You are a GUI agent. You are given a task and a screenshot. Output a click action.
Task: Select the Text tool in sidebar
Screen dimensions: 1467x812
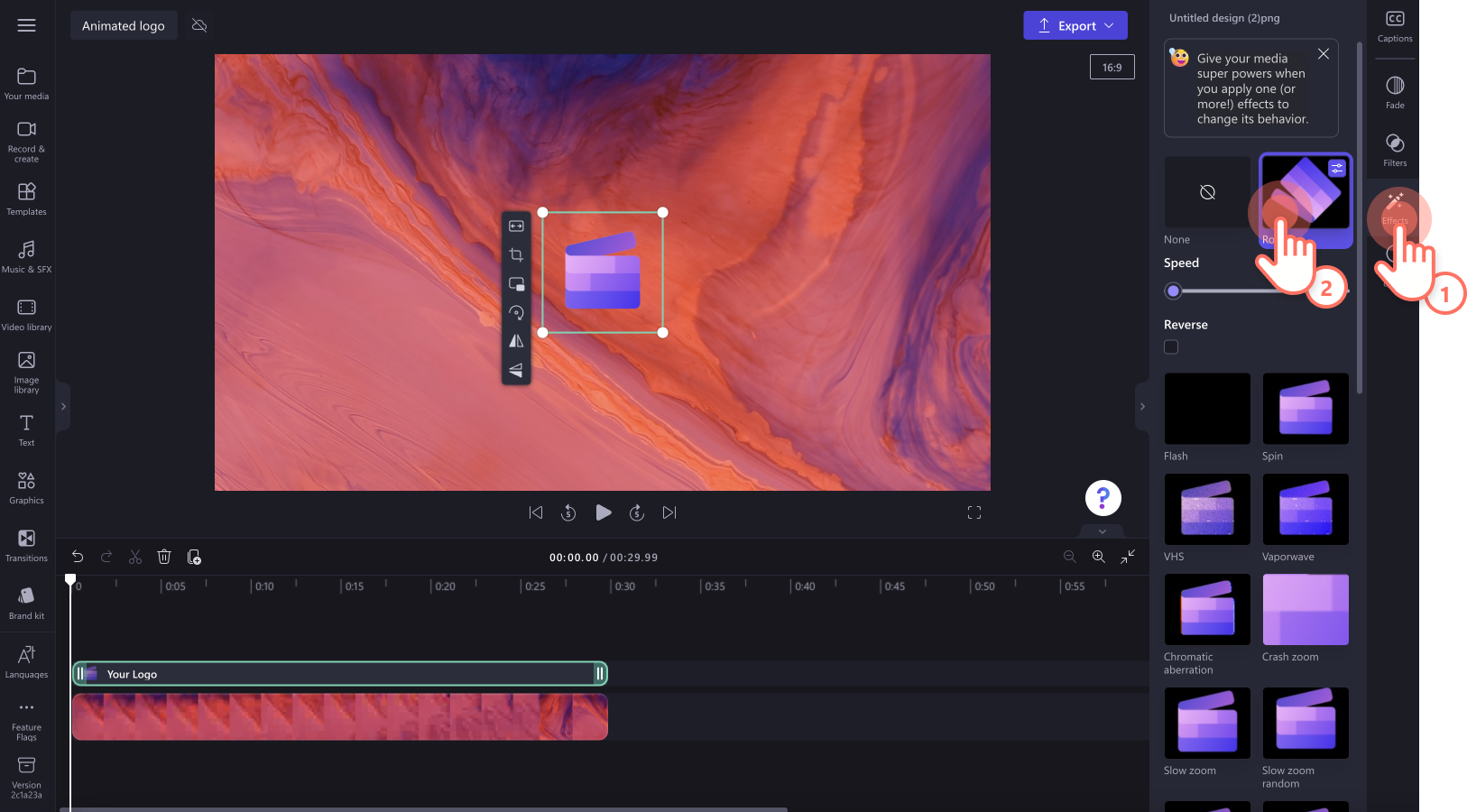pos(27,430)
